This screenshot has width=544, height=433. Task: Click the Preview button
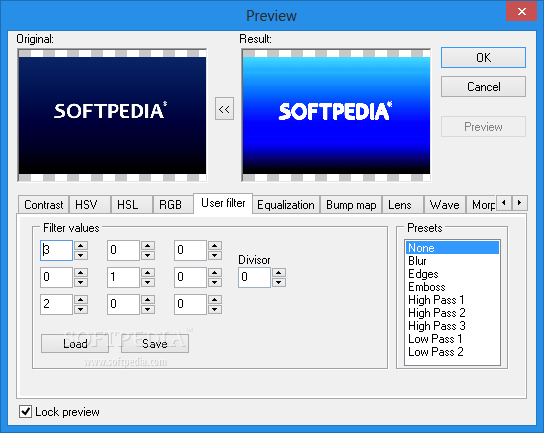[x=483, y=127]
